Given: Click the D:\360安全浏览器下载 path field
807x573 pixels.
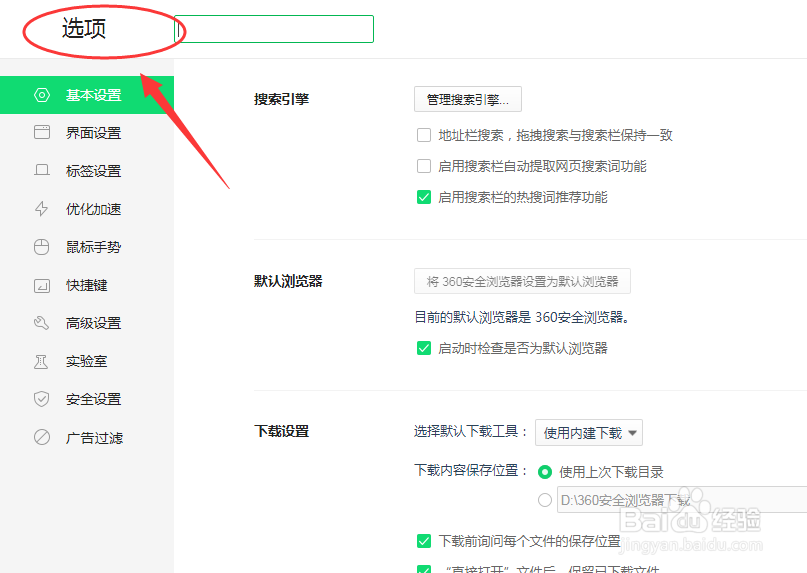Looking at the screenshot, I should [x=682, y=500].
